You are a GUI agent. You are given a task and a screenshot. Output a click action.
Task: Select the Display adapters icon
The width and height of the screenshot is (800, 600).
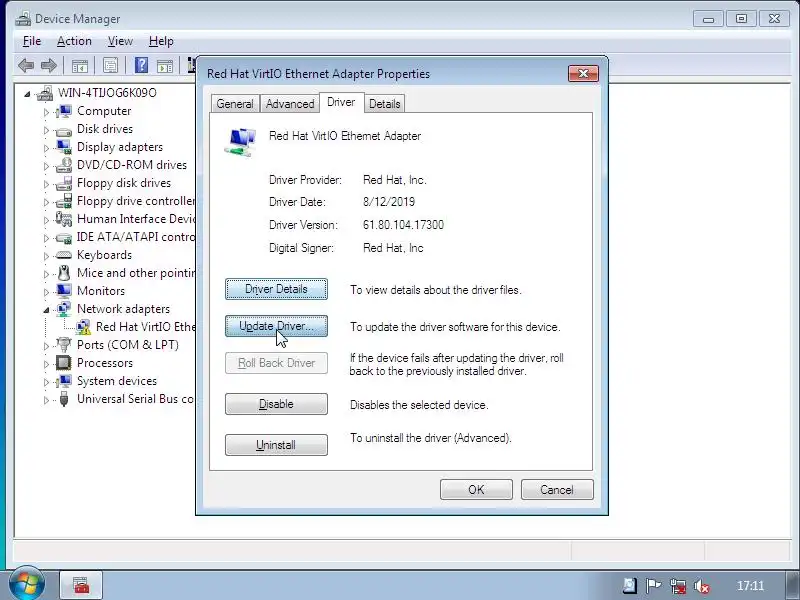(64, 147)
